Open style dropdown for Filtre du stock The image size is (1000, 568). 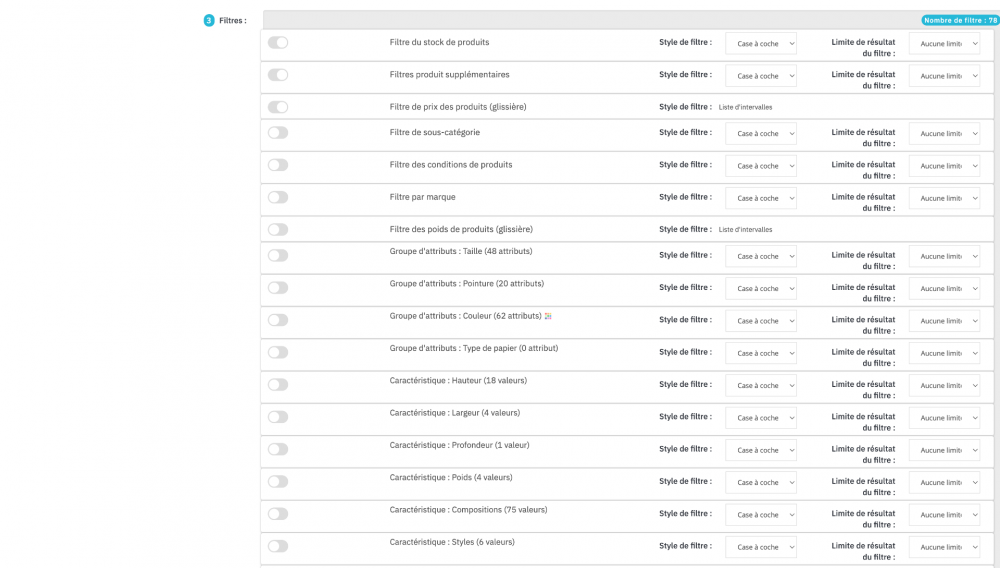(x=761, y=44)
